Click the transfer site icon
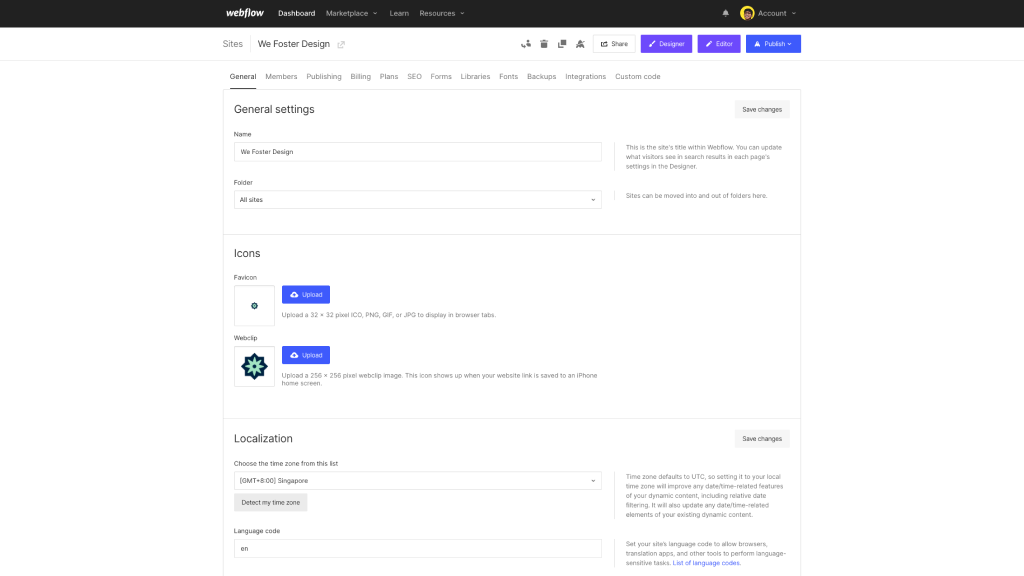The image size is (1024, 576). pos(526,44)
